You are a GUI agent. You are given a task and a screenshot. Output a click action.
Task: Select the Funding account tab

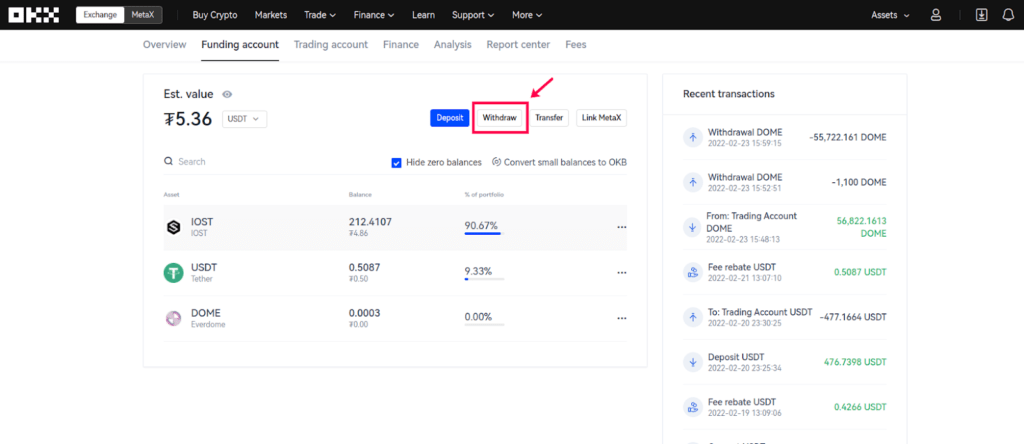[240, 44]
